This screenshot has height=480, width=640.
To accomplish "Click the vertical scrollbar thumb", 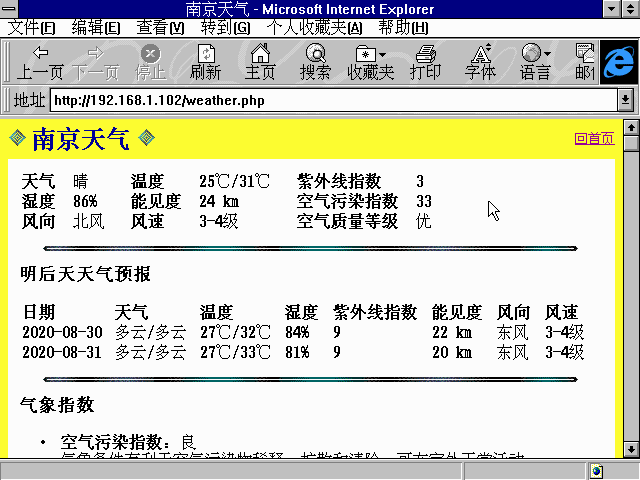I will 631,143.
